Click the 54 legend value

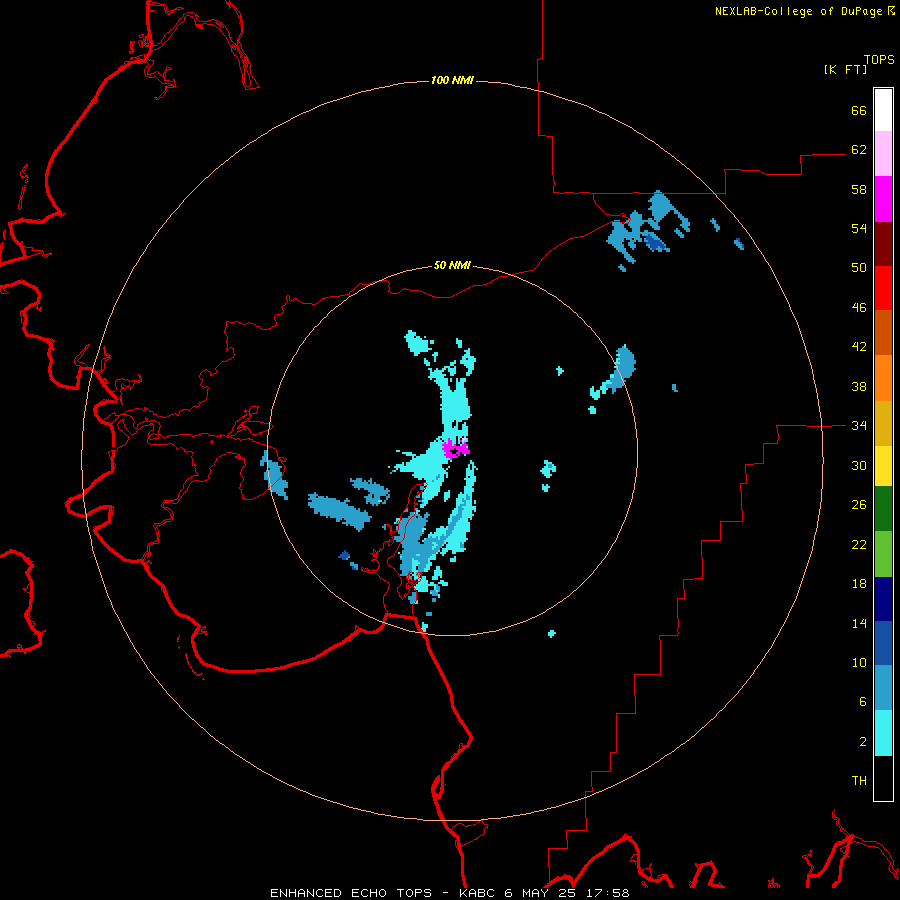[859, 228]
